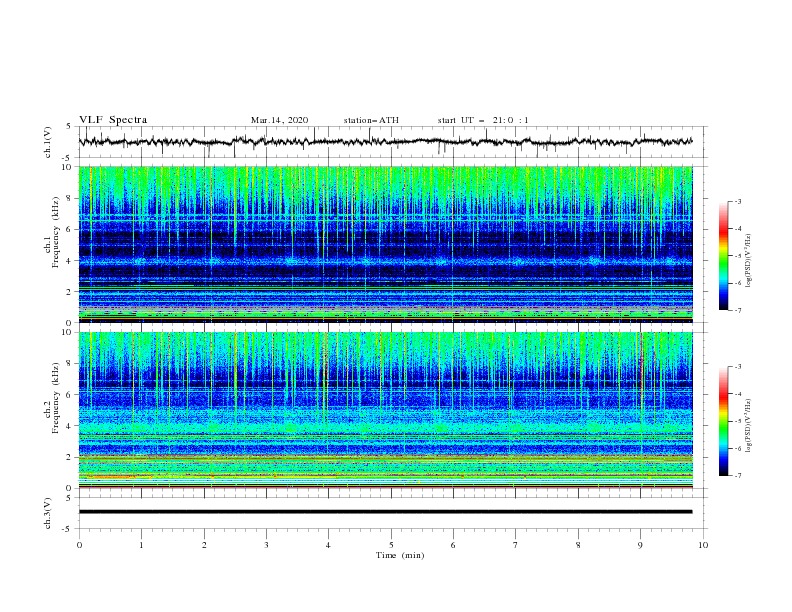Select the "Time (min)" axis title
792x612 pixels.
point(400,555)
